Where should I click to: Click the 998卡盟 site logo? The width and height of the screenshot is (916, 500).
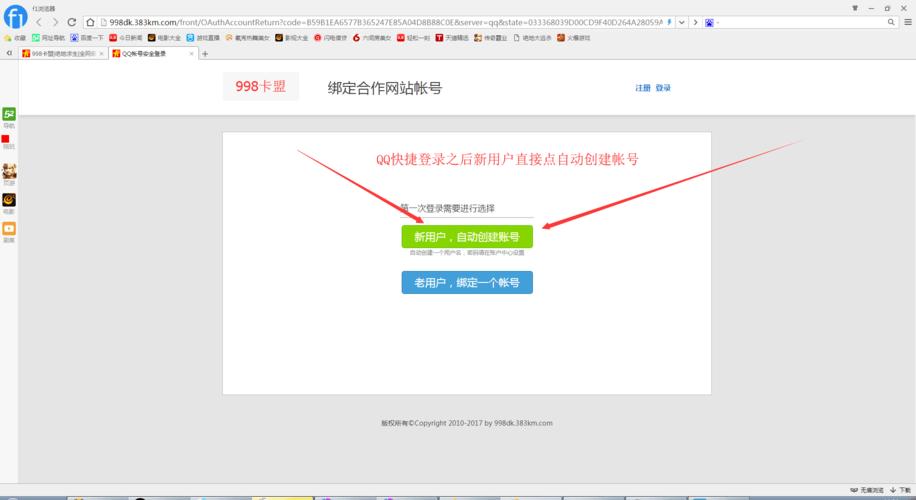click(x=261, y=86)
